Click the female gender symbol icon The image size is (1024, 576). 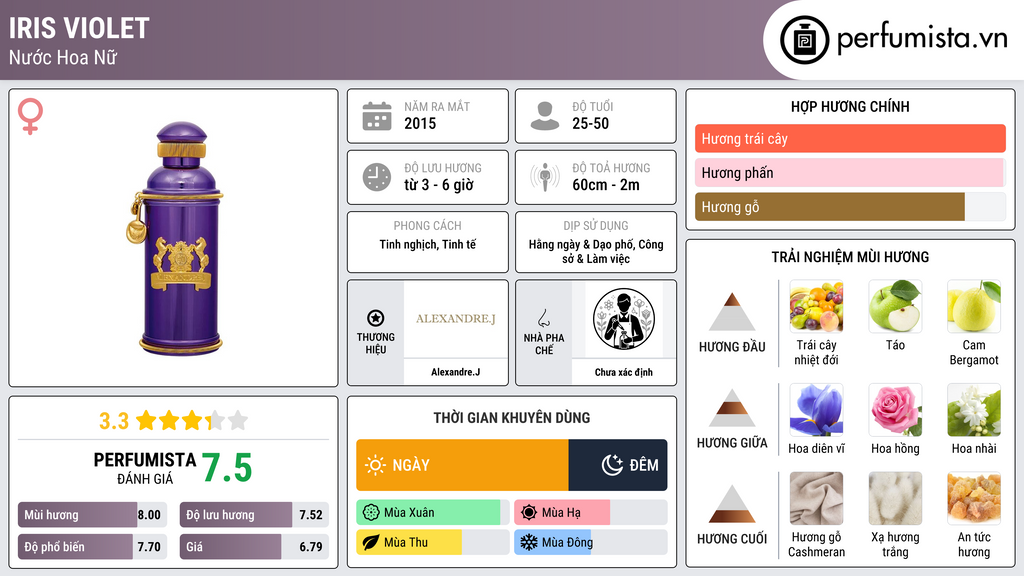pyautogui.click(x=30, y=116)
